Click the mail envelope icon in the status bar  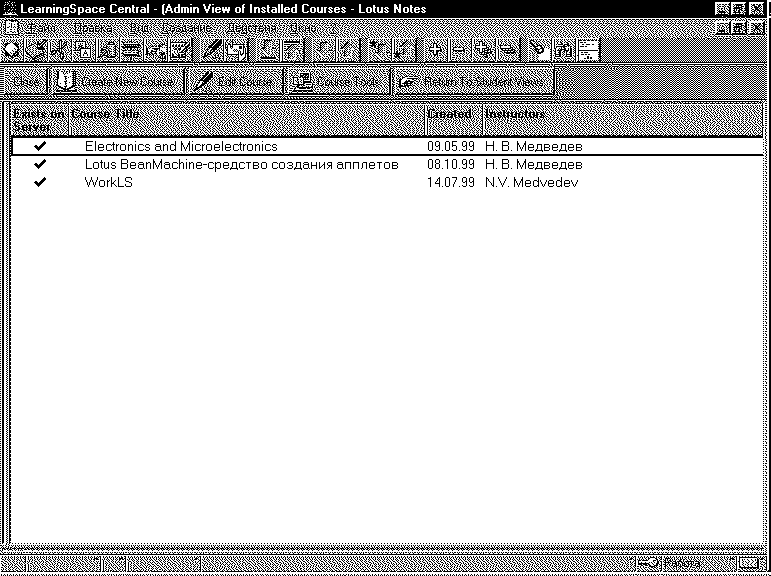coord(749,564)
